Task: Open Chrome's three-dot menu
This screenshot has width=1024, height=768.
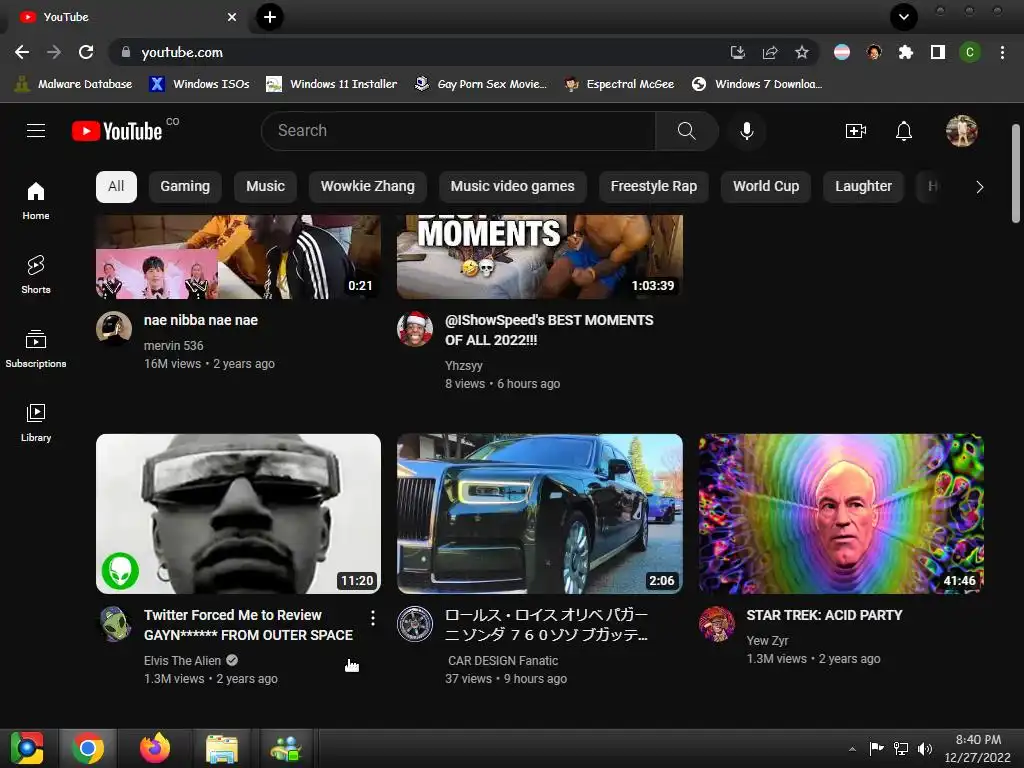Action: [x=1002, y=52]
